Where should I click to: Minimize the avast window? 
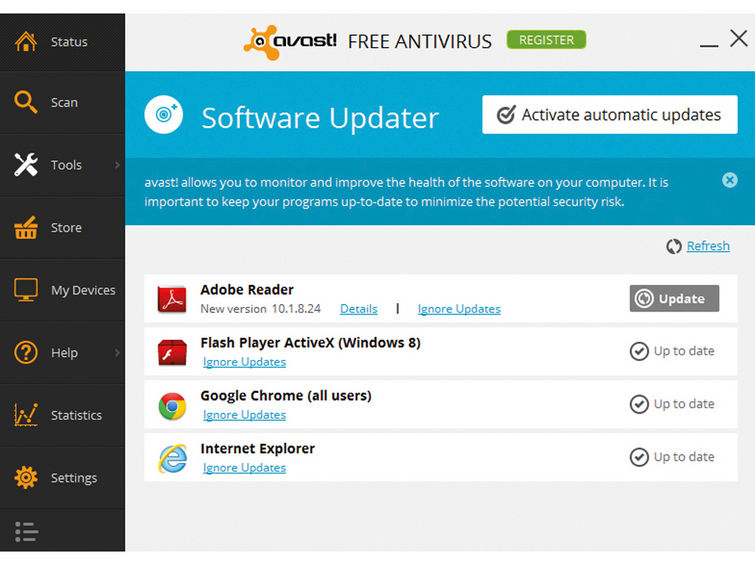(709, 45)
